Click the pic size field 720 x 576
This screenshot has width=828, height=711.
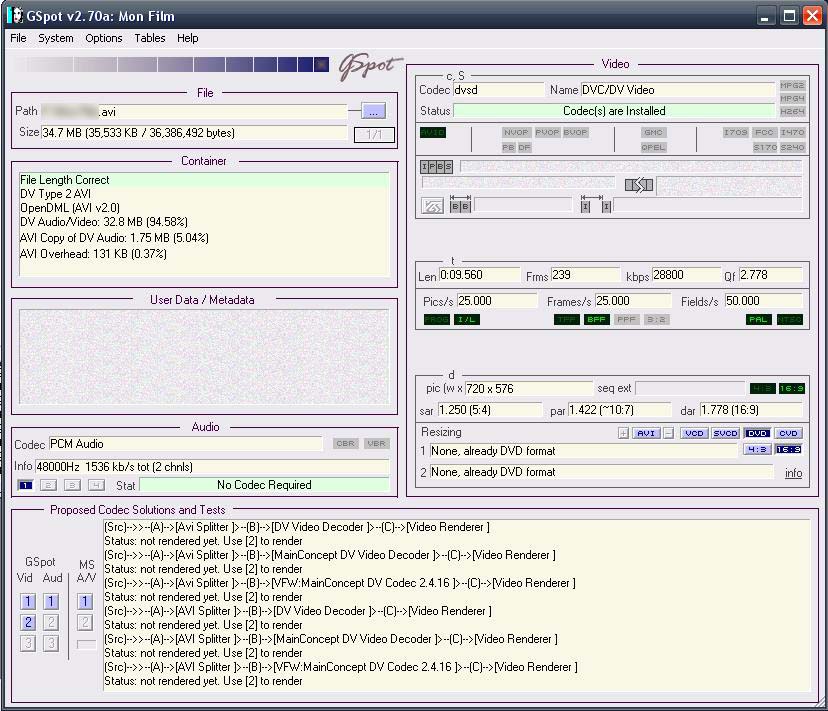click(529, 389)
